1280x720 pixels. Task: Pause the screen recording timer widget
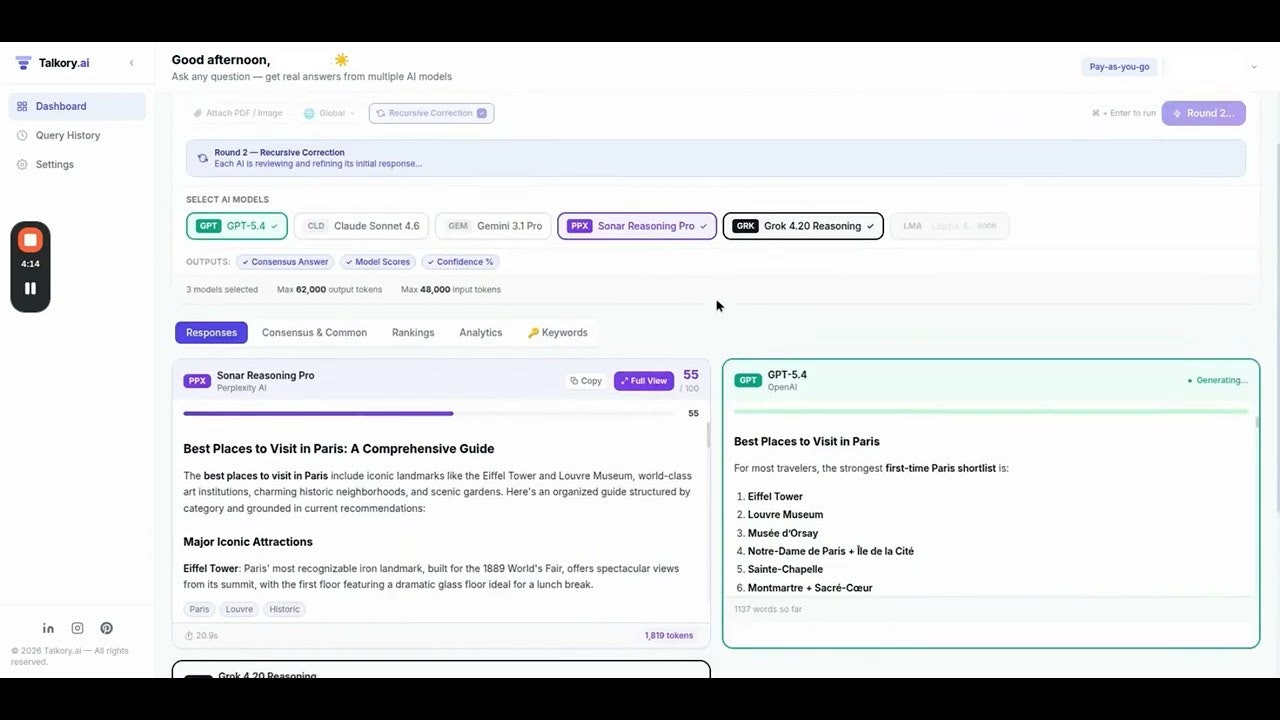pos(30,289)
